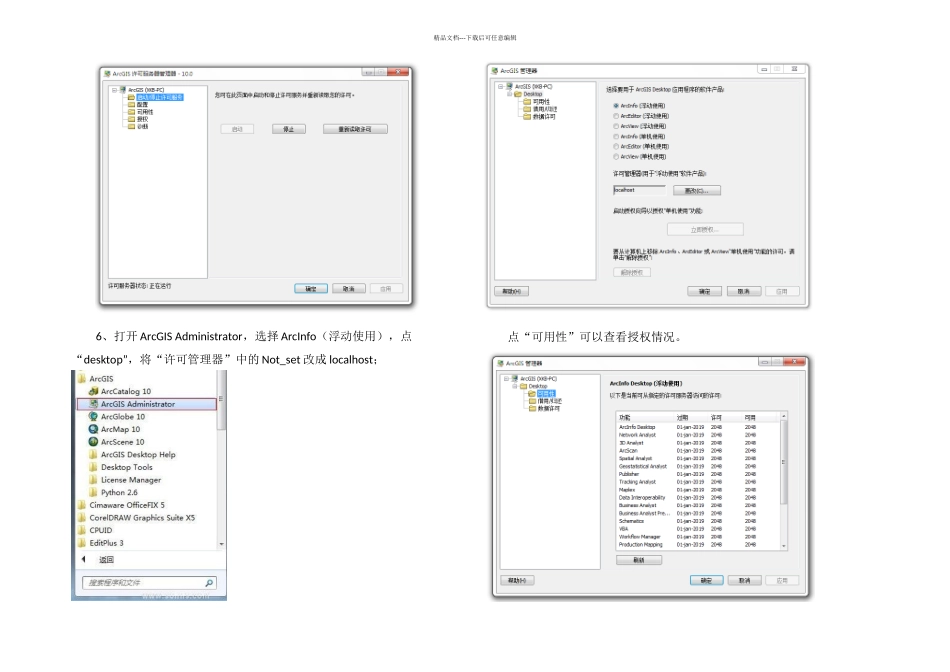Click the license list scroll-up arrow
Image resolution: width=950 pixels, height=672 pixels.
(784, 417)
